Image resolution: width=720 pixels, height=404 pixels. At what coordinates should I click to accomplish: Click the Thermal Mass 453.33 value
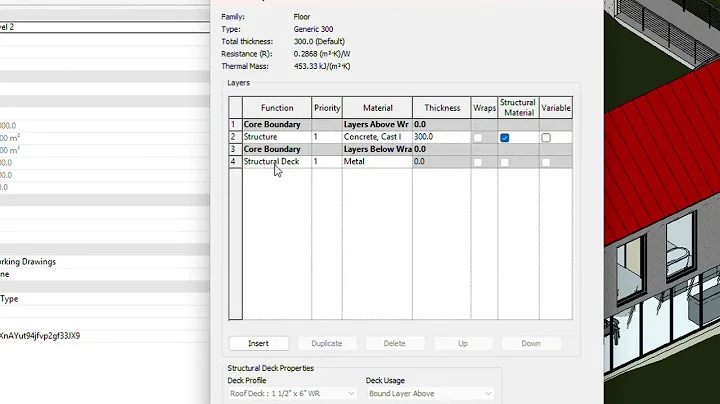tap(322, 66)
